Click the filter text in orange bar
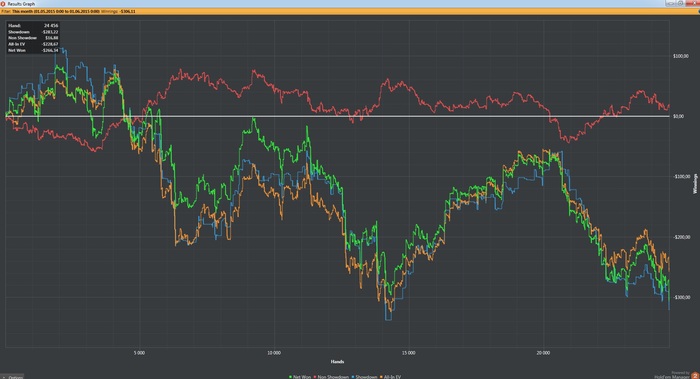 [x=50, y=11]
